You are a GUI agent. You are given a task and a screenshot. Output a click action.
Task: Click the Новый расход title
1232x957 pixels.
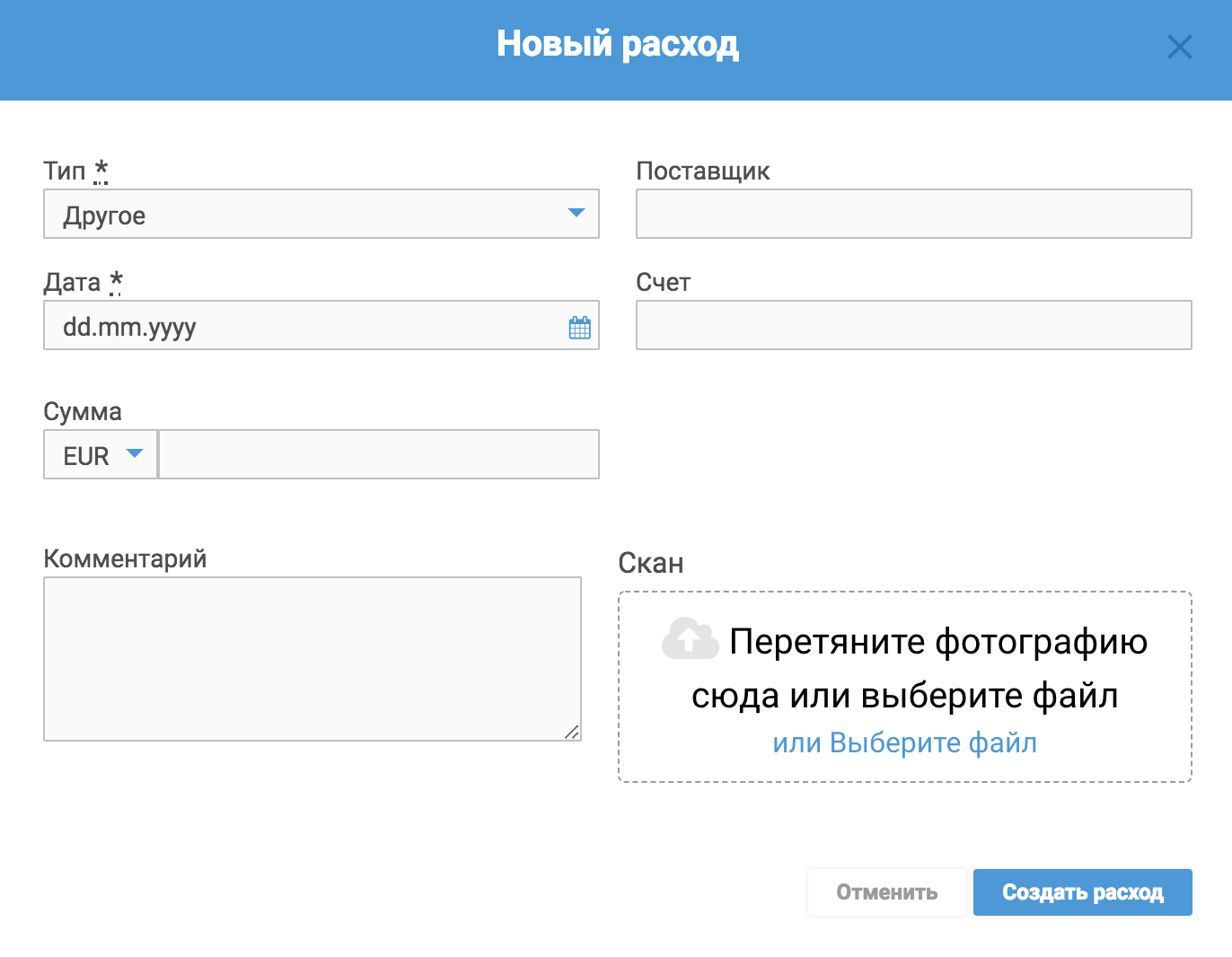[x=618, y=44]
